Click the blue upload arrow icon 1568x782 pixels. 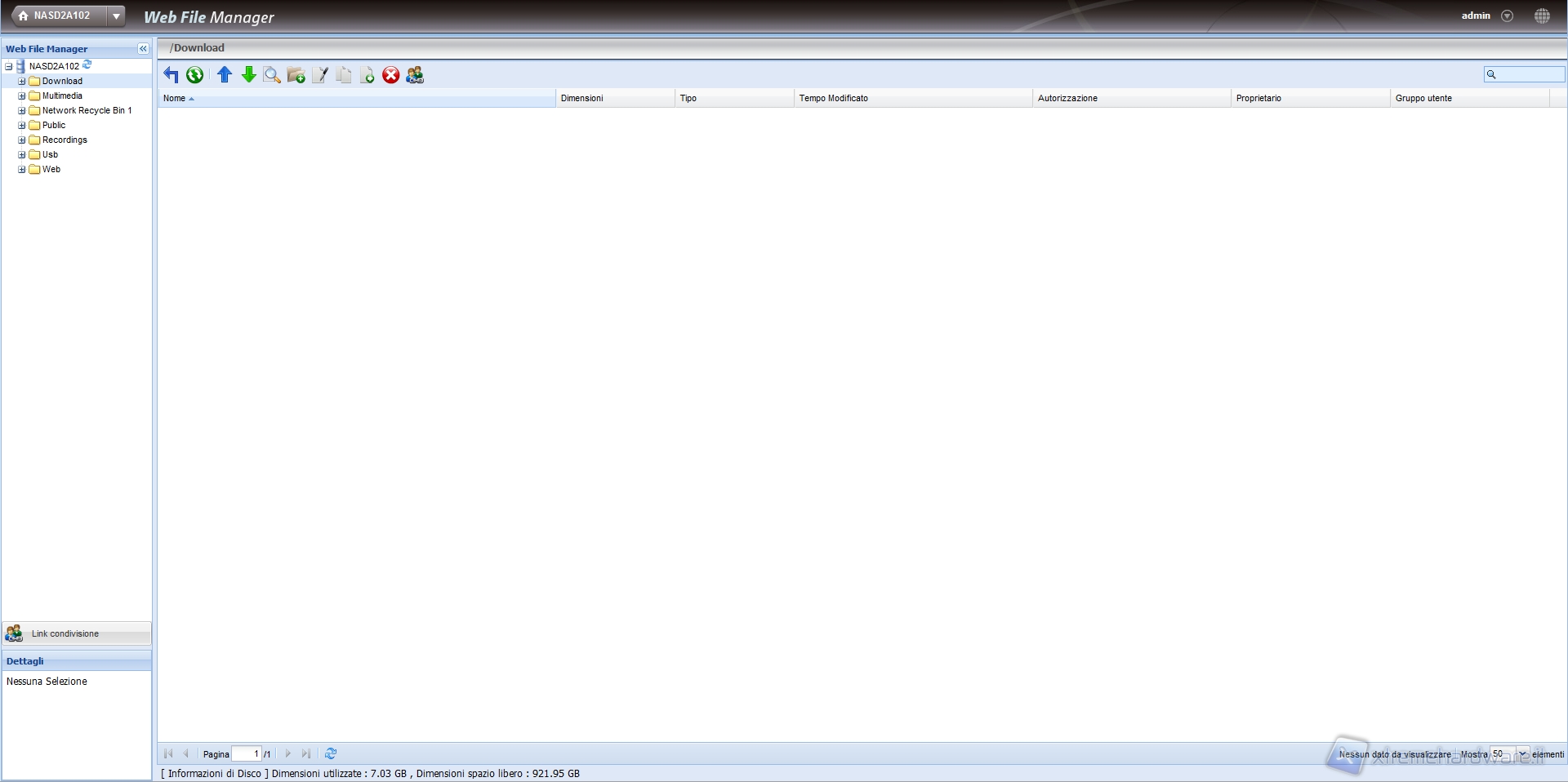point(225,75)
